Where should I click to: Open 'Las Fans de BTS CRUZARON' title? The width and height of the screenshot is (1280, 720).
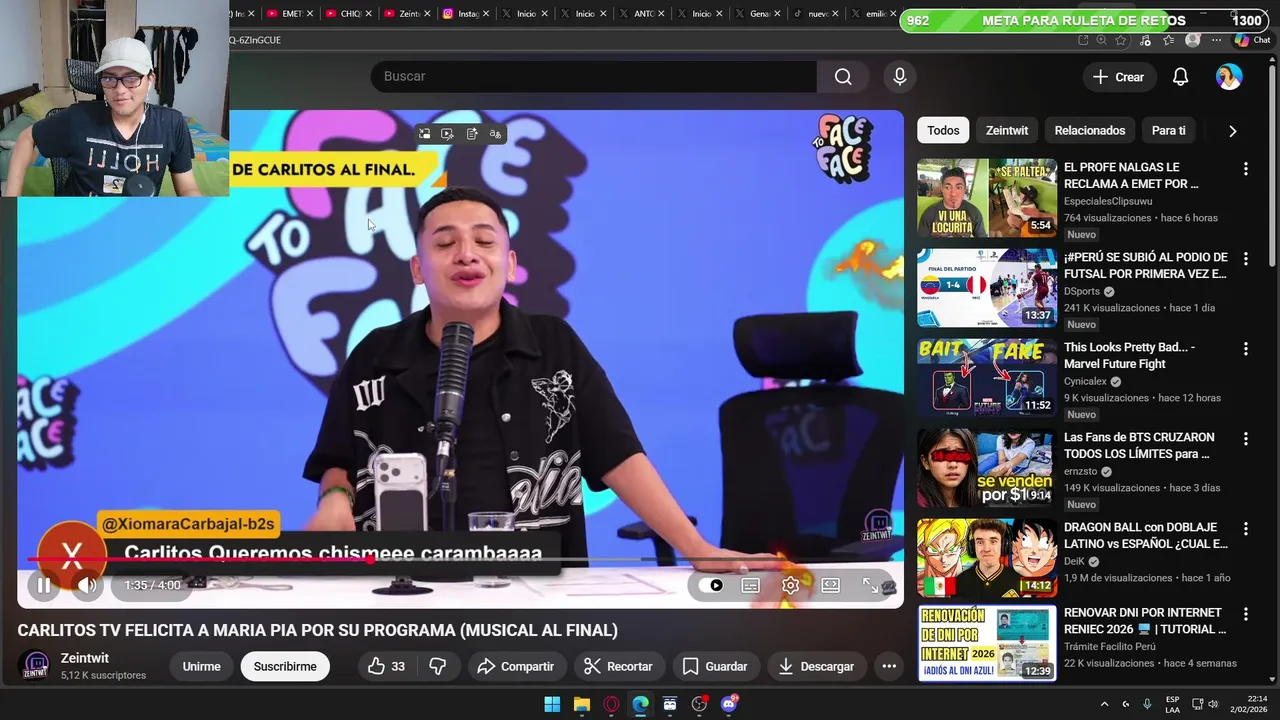(1139, 446)
